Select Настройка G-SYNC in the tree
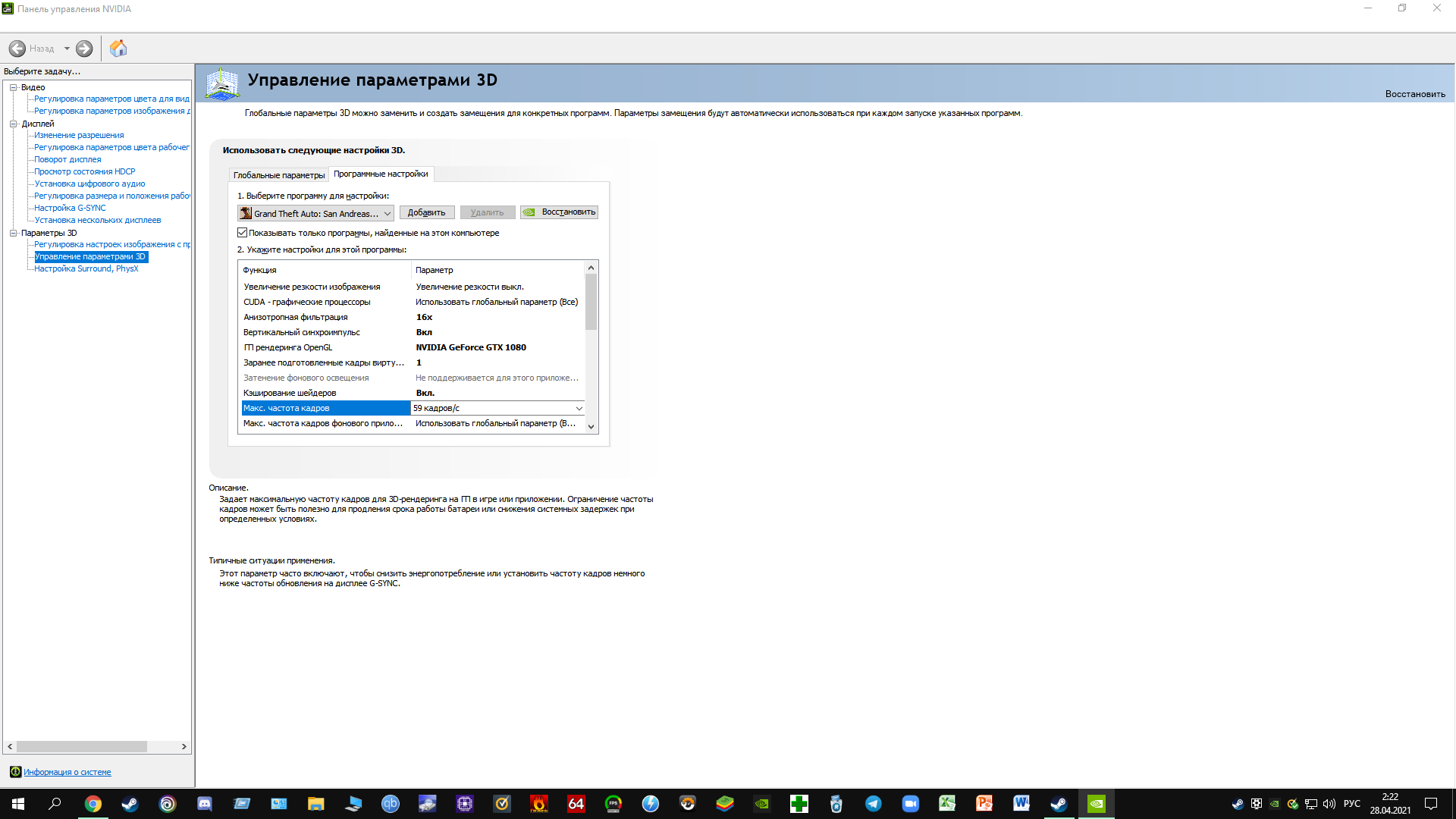1456x819 pixels. coord(70,208)
